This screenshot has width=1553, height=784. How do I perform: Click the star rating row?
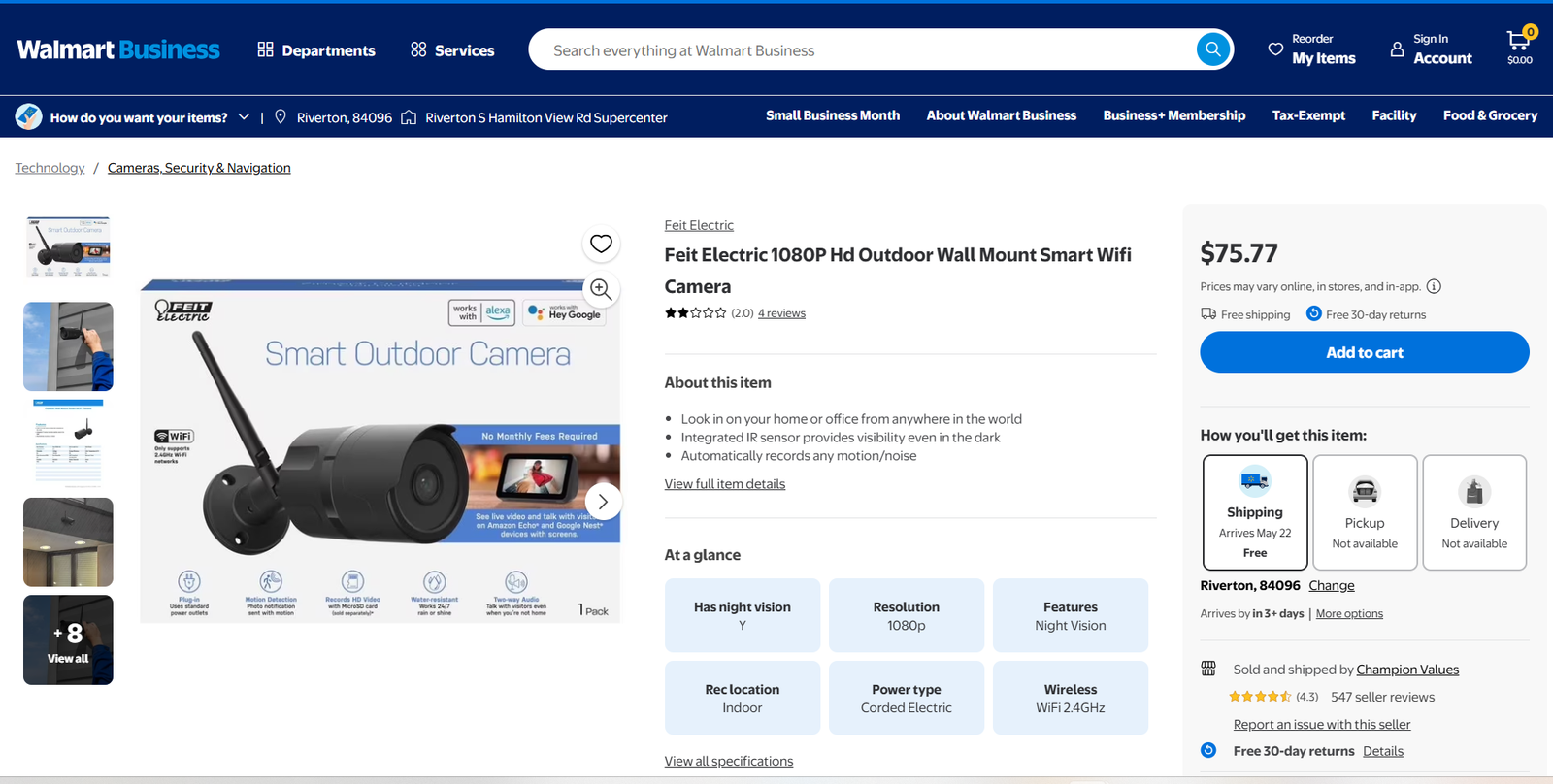click(695, 313)
